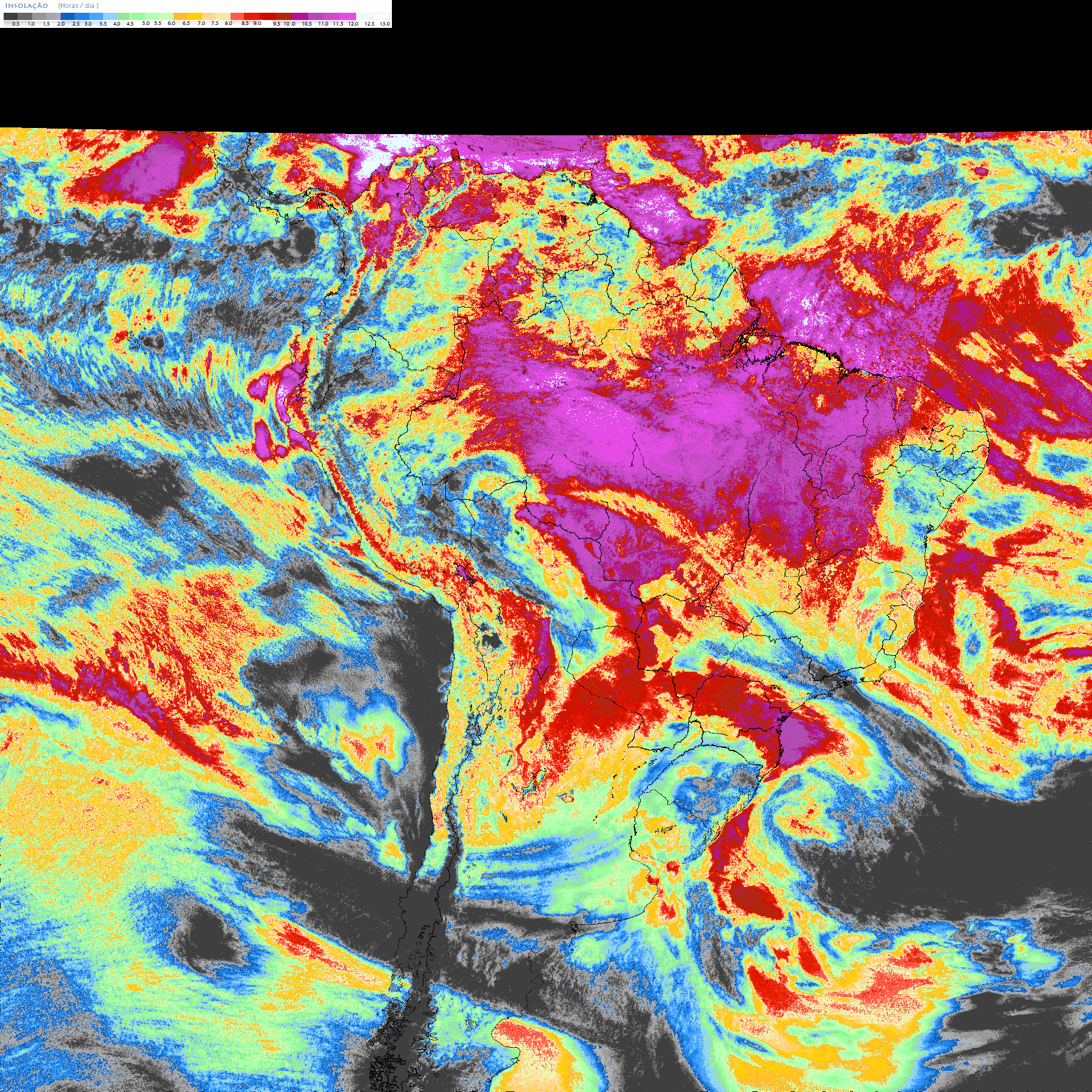Select the darkest blue legend swatch
1092x1092 pixels.
pyautogui.click(x=67, y=16)
